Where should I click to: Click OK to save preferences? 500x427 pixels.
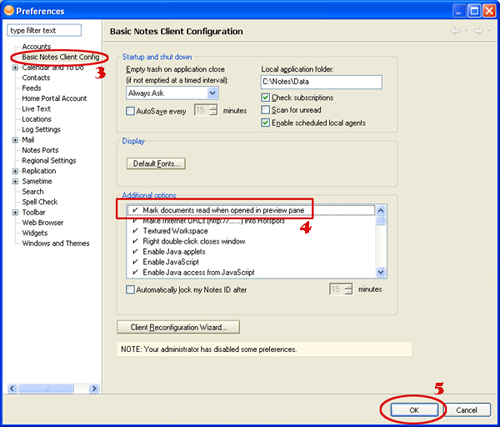(x=414, y=410)
